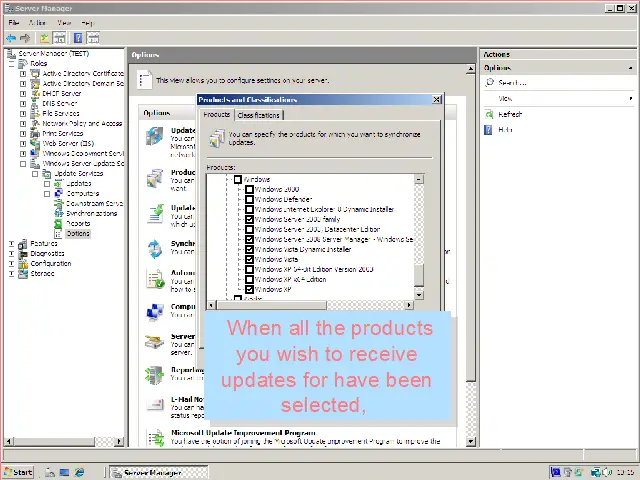Click navigation tree horizontal scrollbar thumb

point(53,441)
